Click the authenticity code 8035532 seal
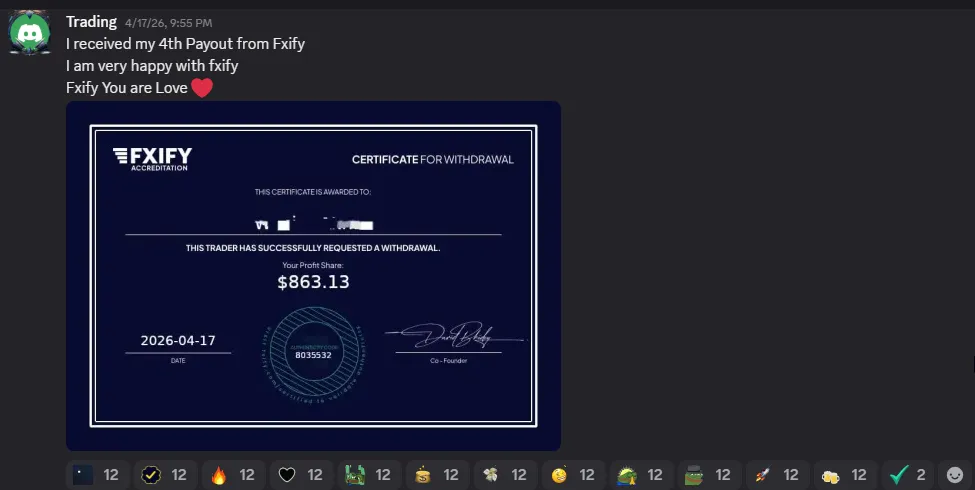Image resolution: width=975 pixels, height=490 pixels. 313,355
